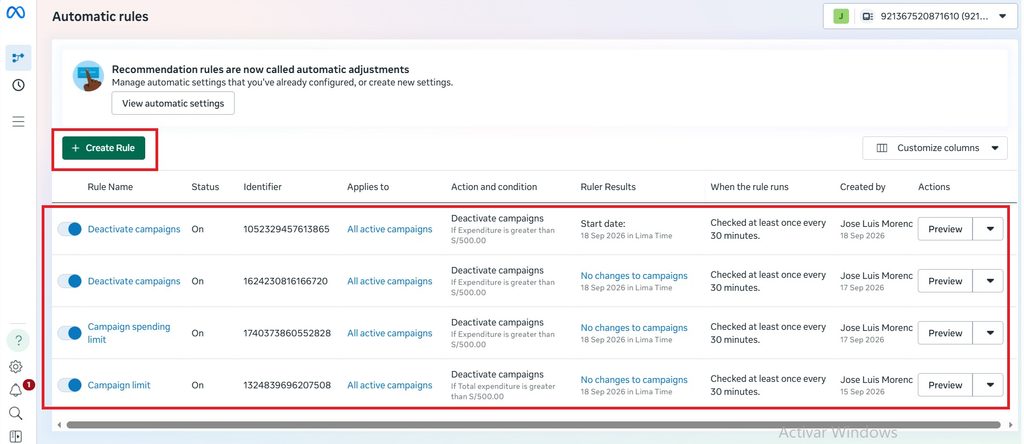Image resolution: width=1024 pixels, height=444 pixels.
Task: Click View automatic settings button
Action: [x=172, y=103]
